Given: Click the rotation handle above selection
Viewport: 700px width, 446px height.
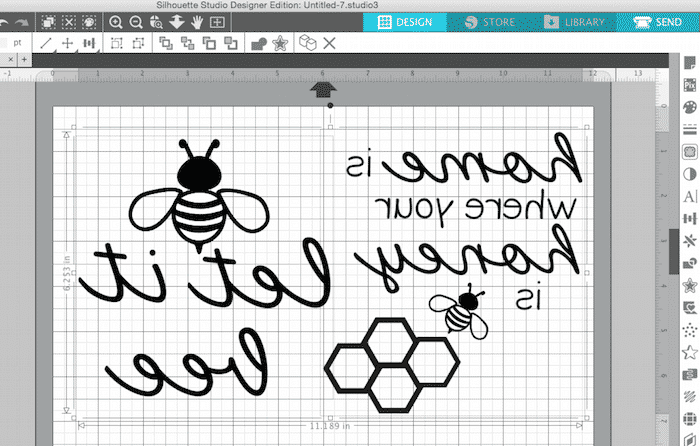Looking at the screenshot, I should [330, 105].
